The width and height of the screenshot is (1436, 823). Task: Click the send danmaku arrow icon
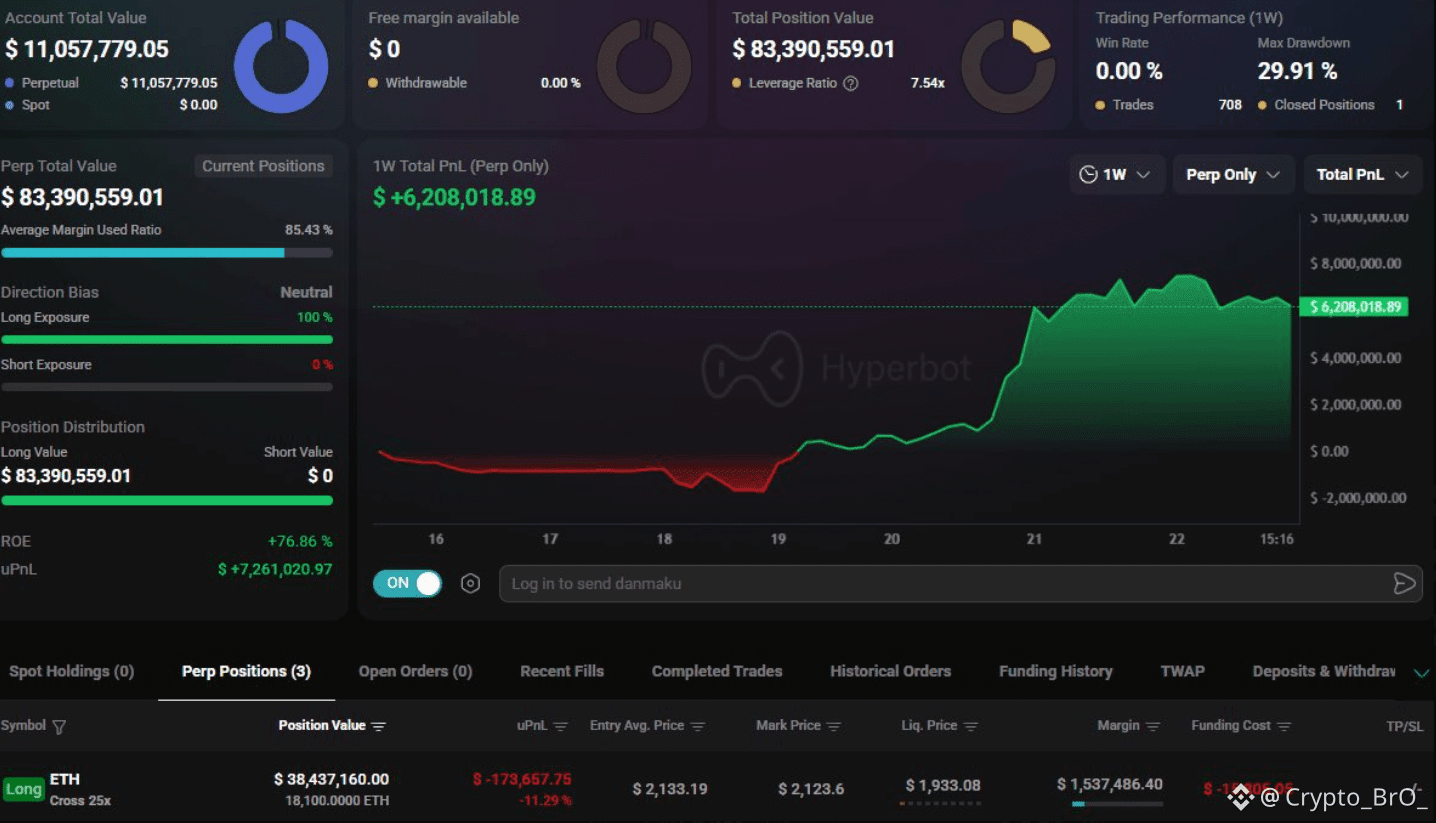[x=1404, y=583]
